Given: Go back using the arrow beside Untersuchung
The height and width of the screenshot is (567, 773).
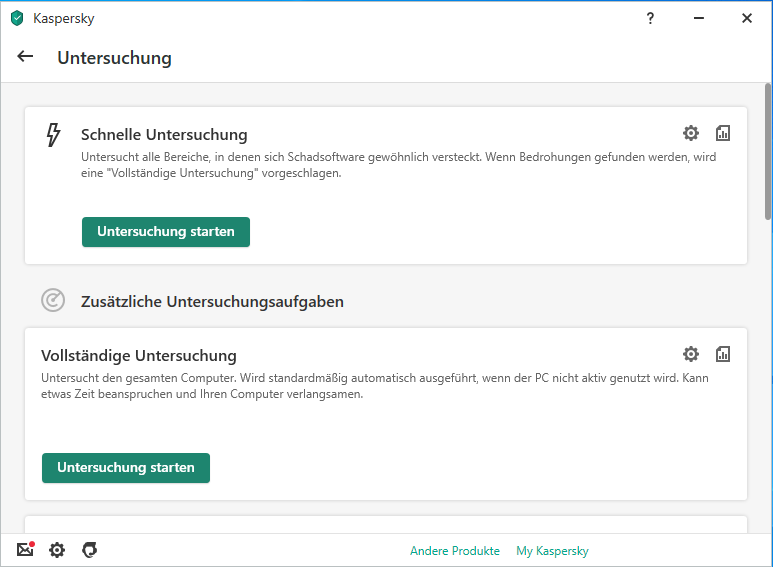Looking at the screenshot, I should [x=26, y=57].
